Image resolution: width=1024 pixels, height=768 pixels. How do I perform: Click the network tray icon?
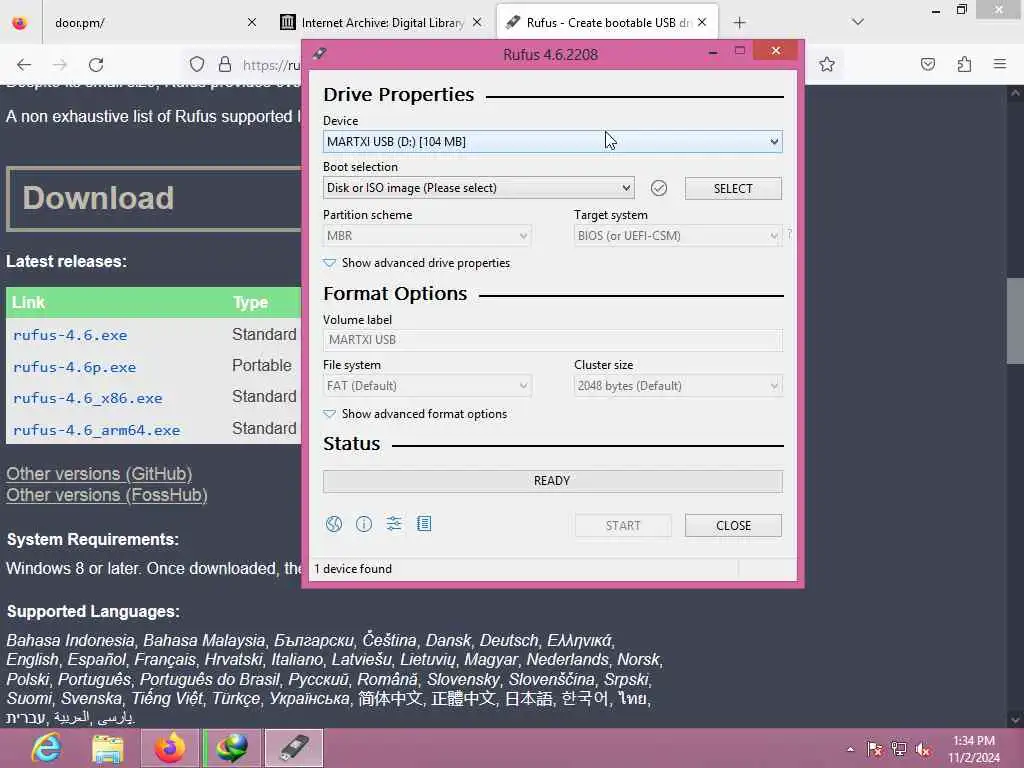pyautogui.click(x=899, y=749)
